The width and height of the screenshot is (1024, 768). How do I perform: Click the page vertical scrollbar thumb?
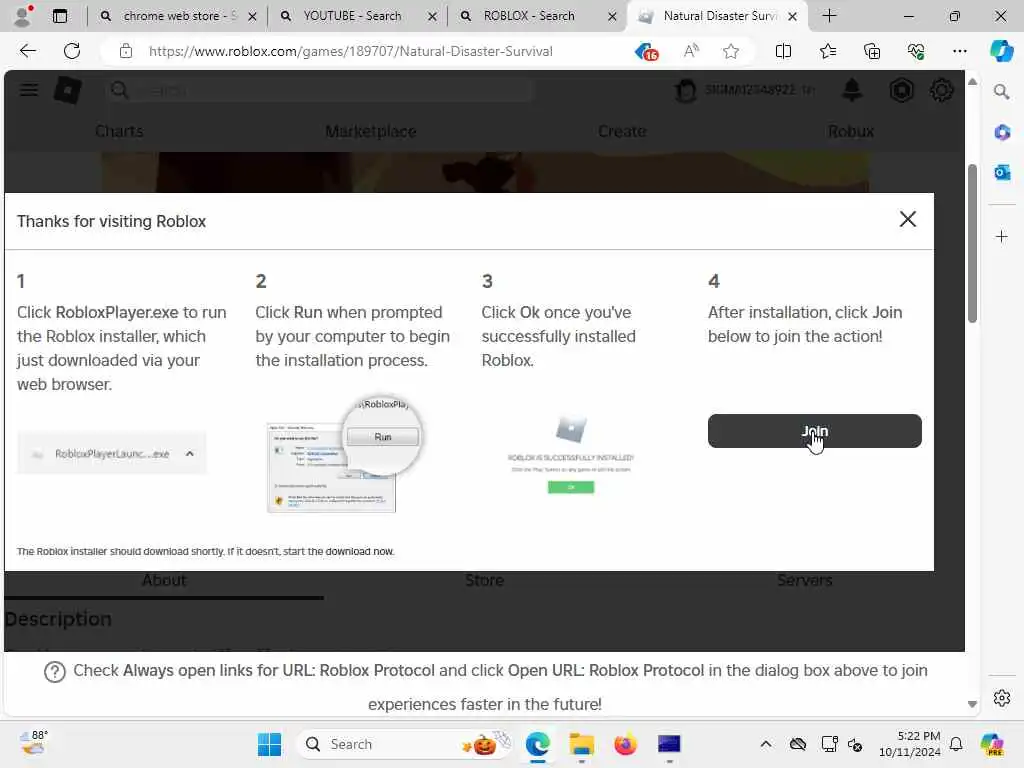[x=972, y=244]
